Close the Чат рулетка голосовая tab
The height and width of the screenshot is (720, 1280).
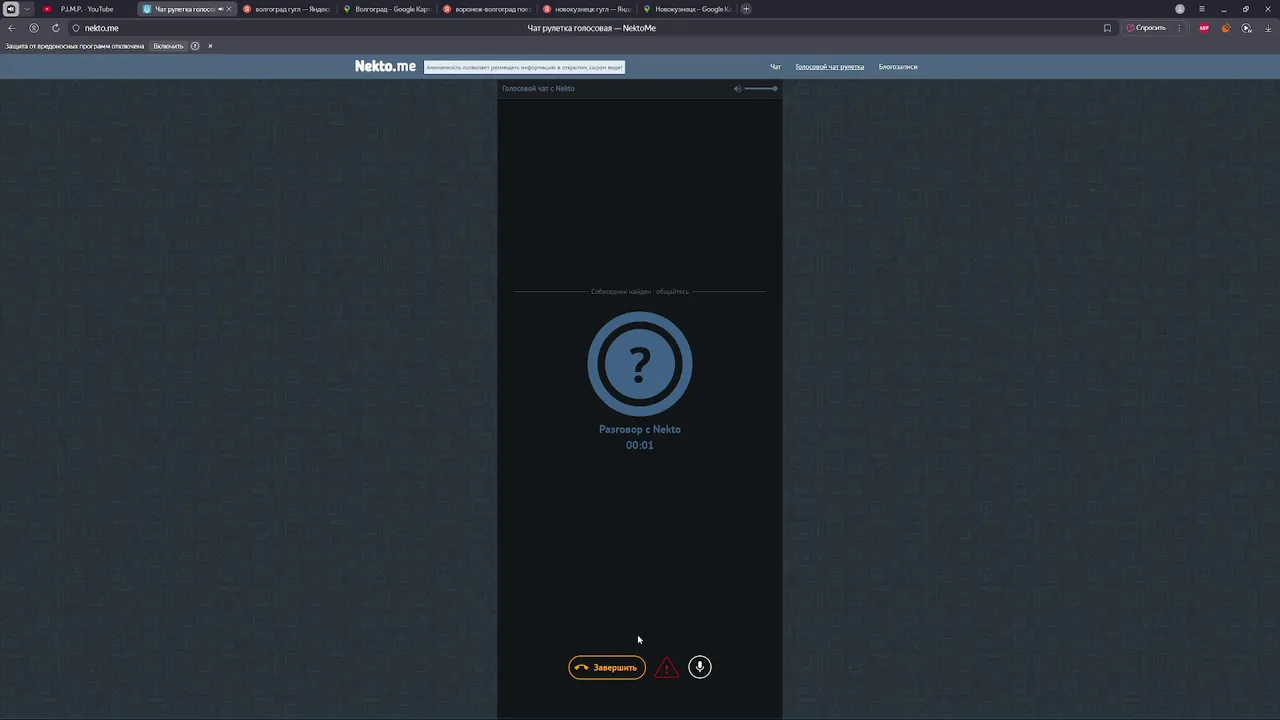pos(229,9)
